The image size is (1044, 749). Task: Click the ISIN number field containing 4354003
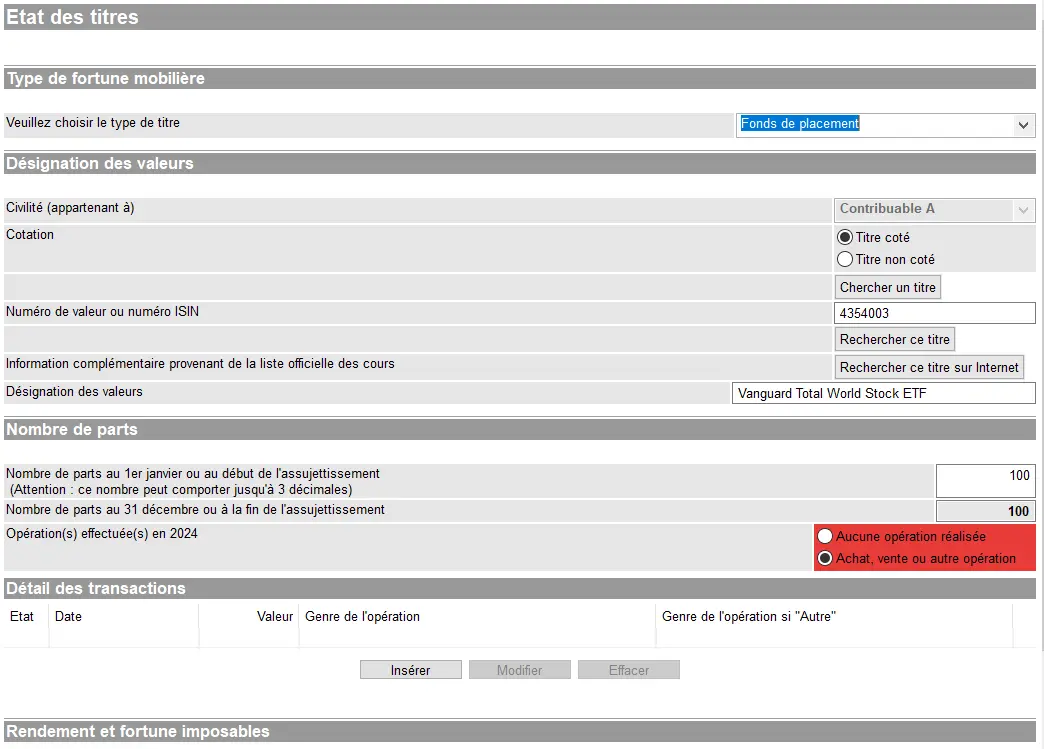coord(934,314)
